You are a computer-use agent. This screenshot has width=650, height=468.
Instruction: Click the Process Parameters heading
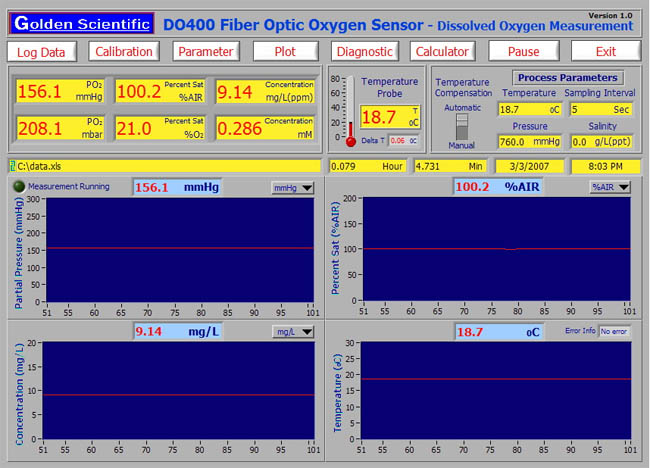pyautogui.click(x=568, y=78)
